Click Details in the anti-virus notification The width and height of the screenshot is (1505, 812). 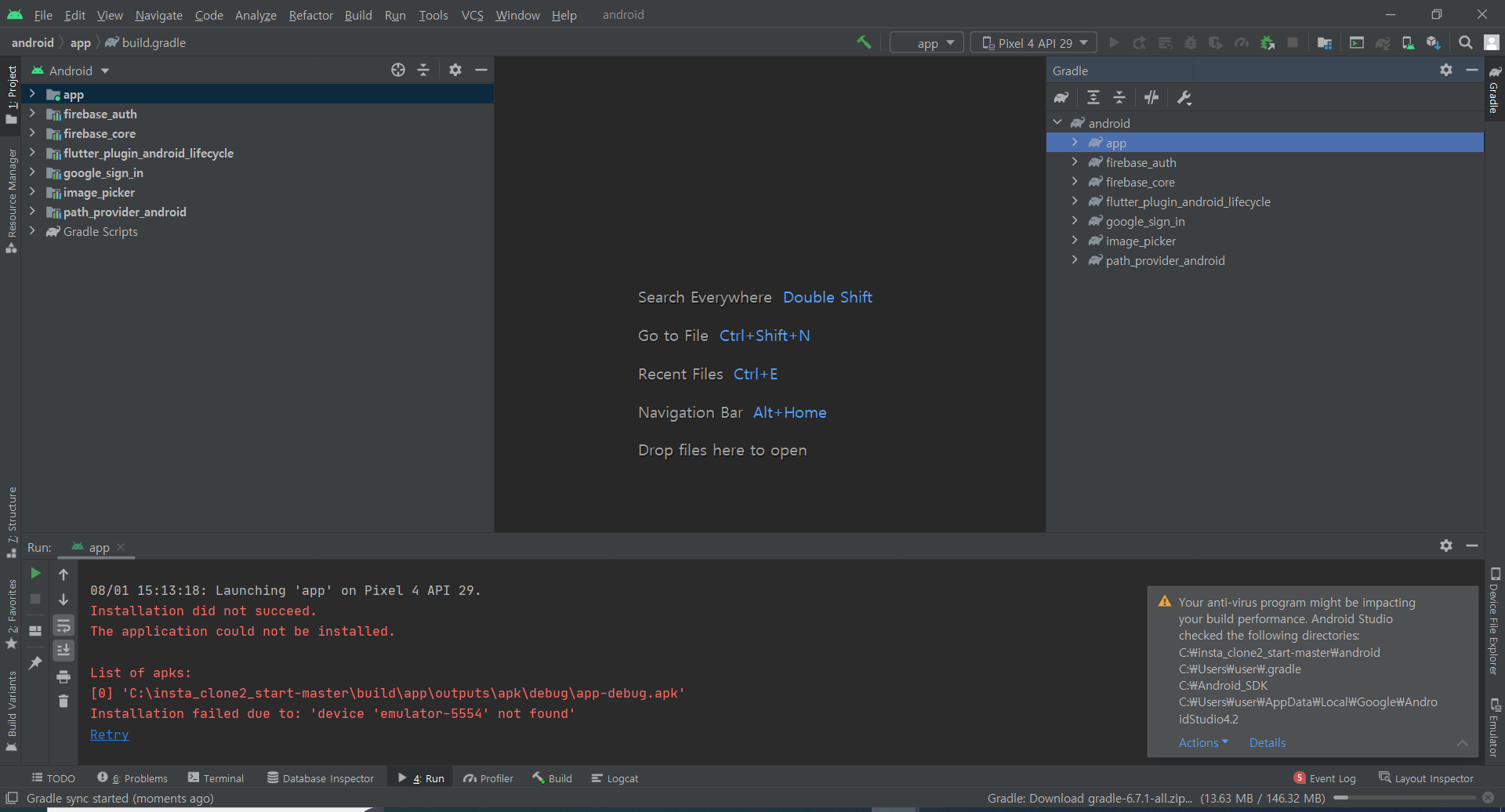click(1267, 742)
